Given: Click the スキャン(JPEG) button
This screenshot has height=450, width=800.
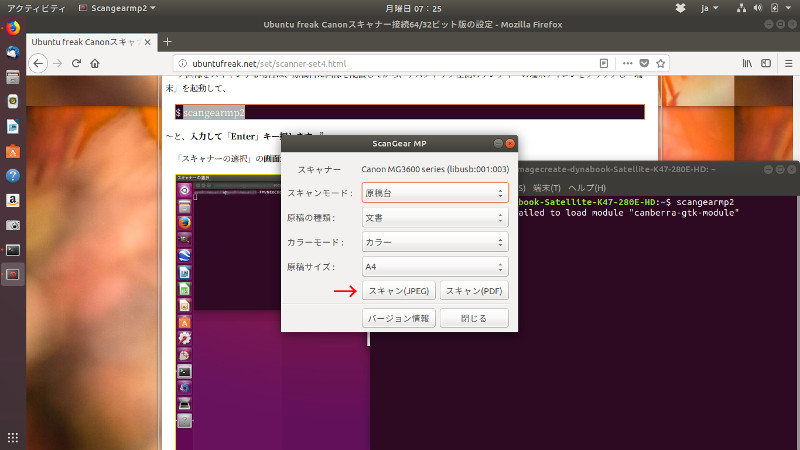Looking at the screenshot, I should coord(398,291).
